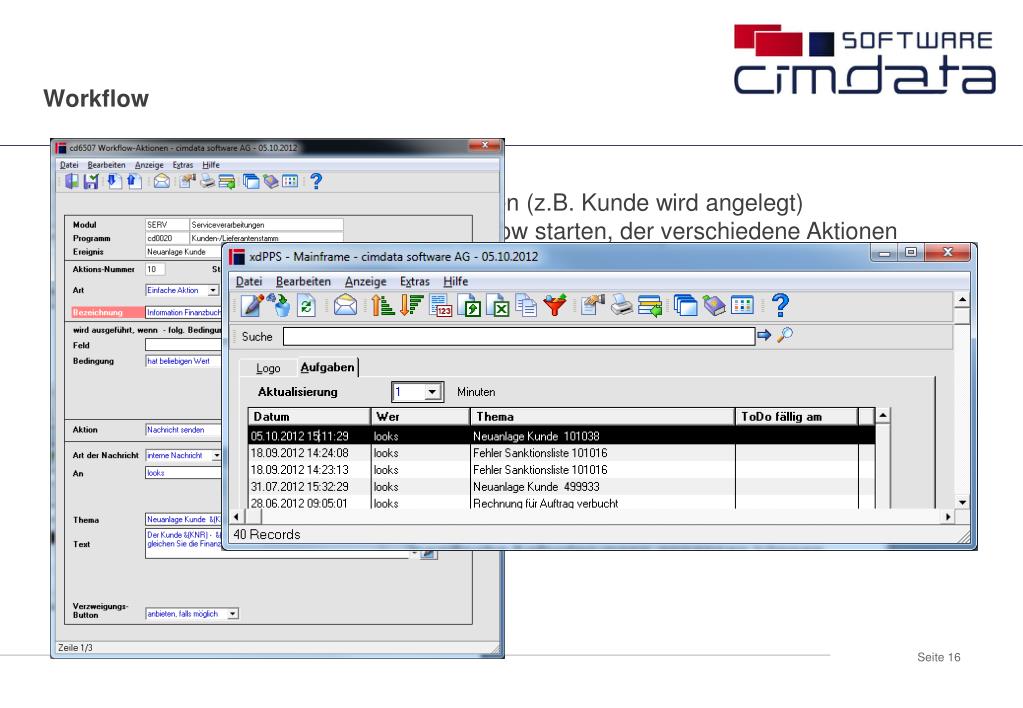Open Hilfe menu in Mainframe window
1023x708 pixels.
coord(455,281)
